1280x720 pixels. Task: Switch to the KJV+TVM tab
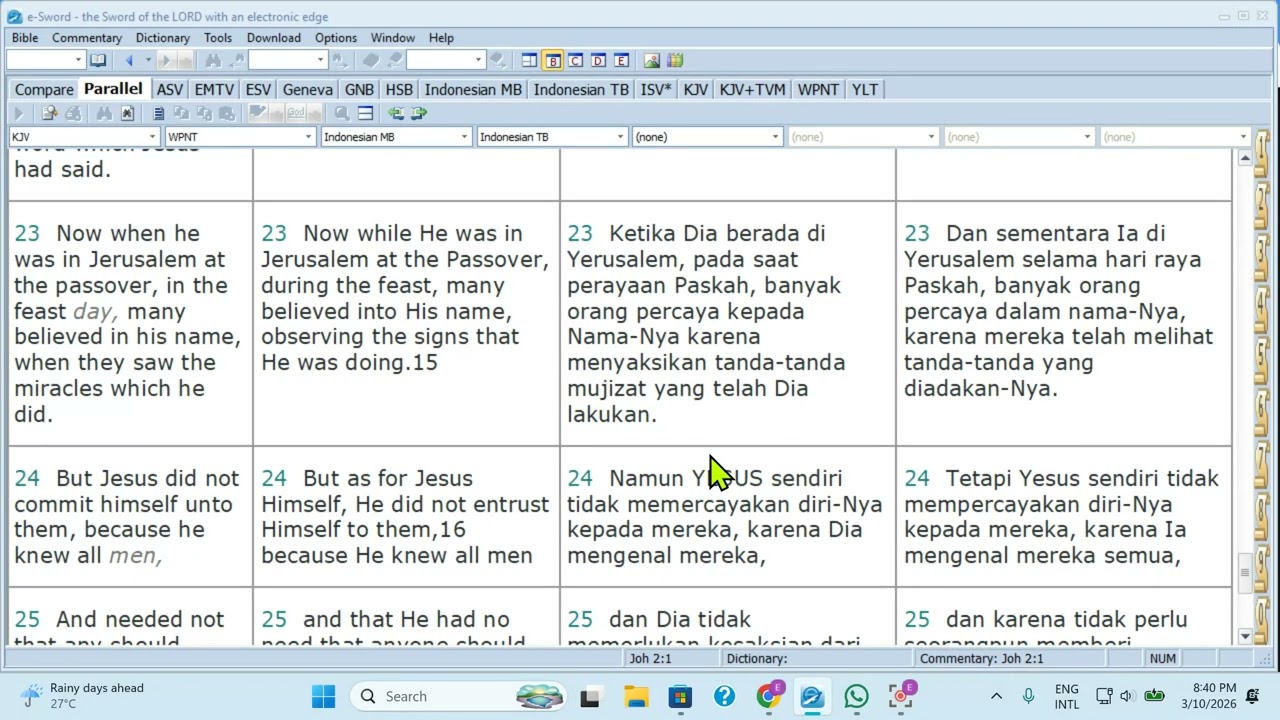coord(752,89)
